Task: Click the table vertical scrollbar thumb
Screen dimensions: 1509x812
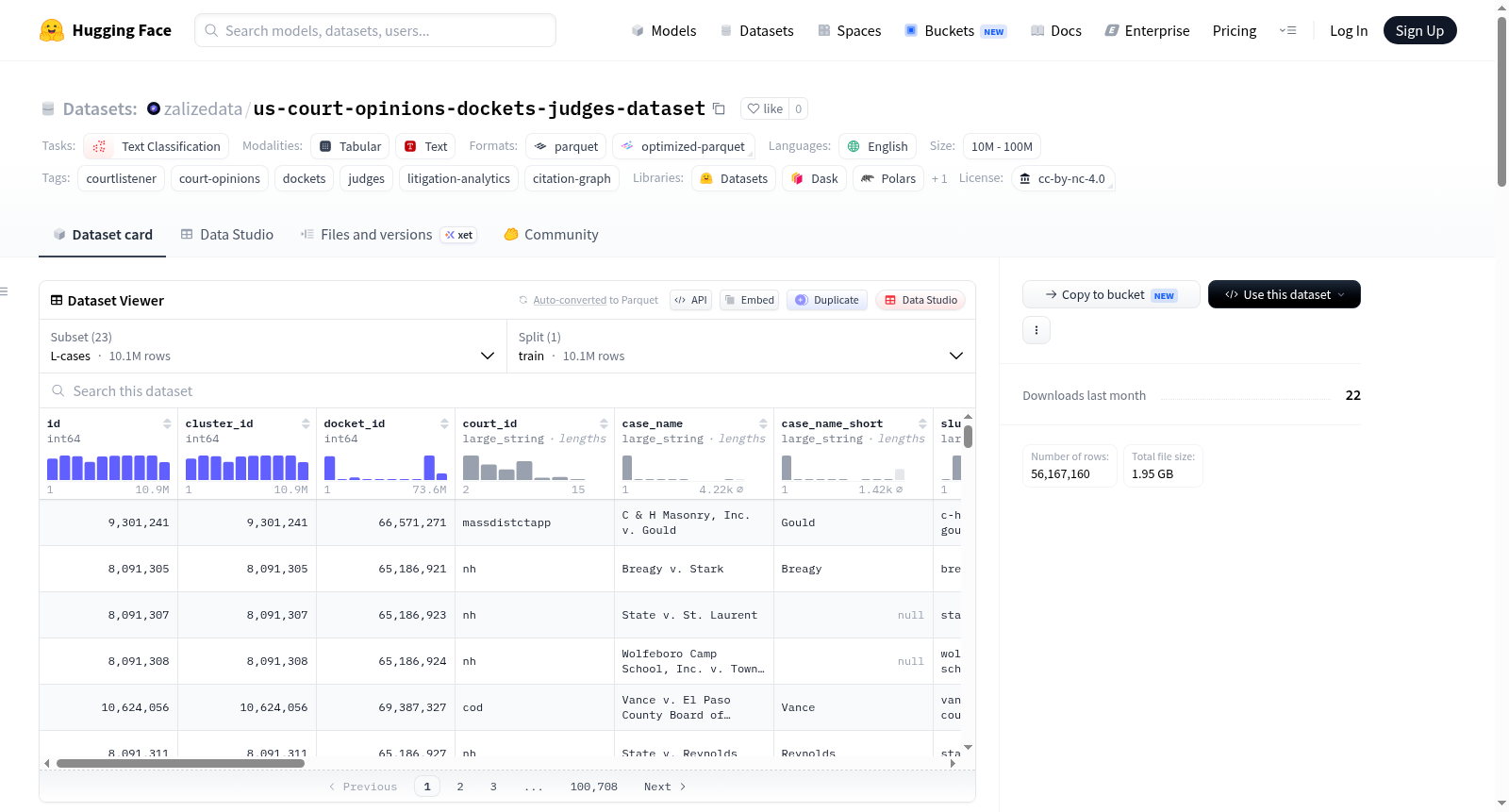Action: 968,437
